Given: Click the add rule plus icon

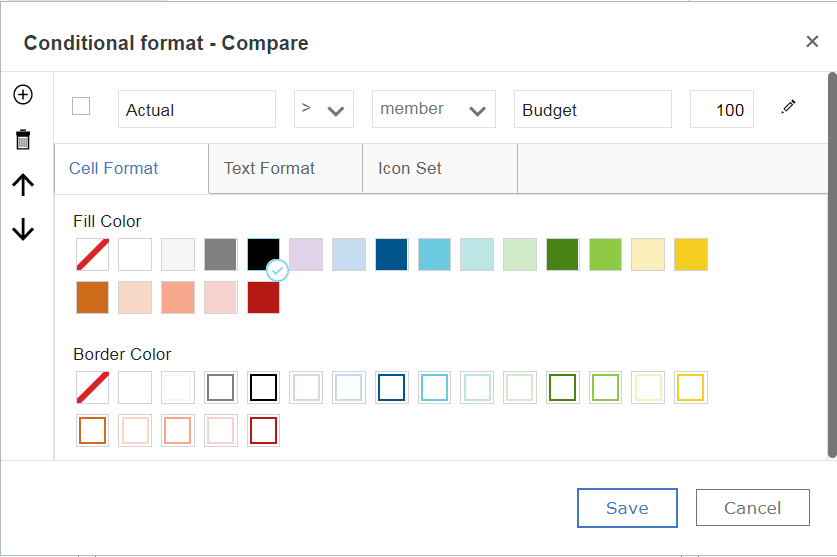Looking at the screenshot, I should pos(23,95).
